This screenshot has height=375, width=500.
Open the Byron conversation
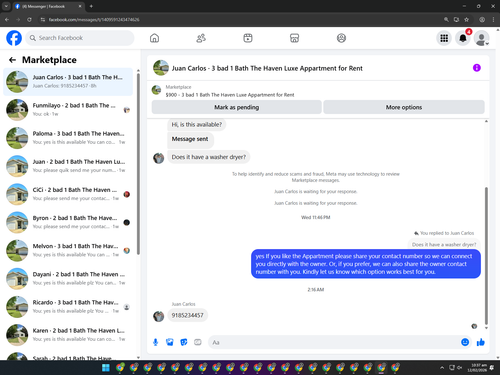pyautogui.click(x=68, y=222)
